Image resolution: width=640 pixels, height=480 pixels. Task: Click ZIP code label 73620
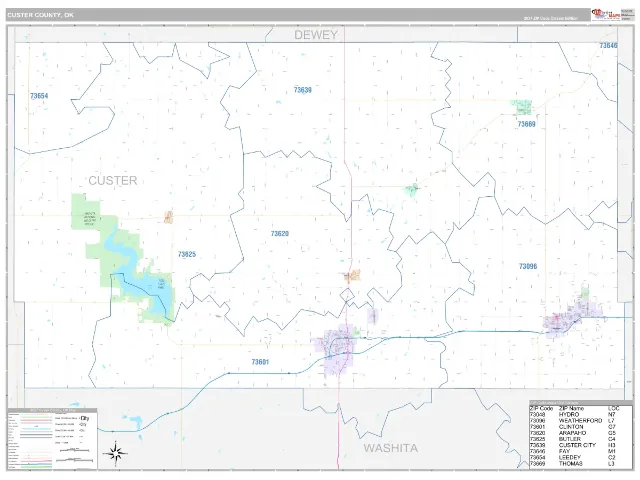(x=280, y=233)
